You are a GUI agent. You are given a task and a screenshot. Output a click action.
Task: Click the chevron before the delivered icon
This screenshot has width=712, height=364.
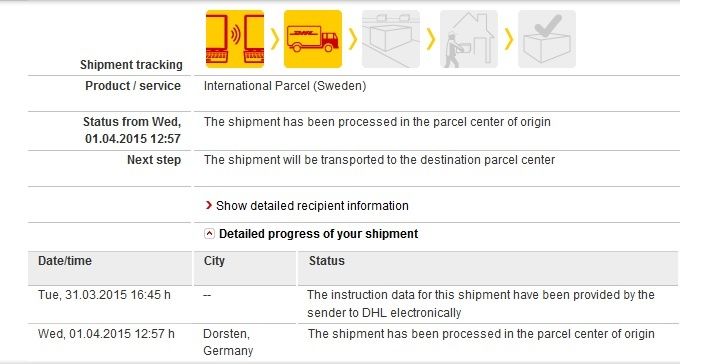(509, 39)
